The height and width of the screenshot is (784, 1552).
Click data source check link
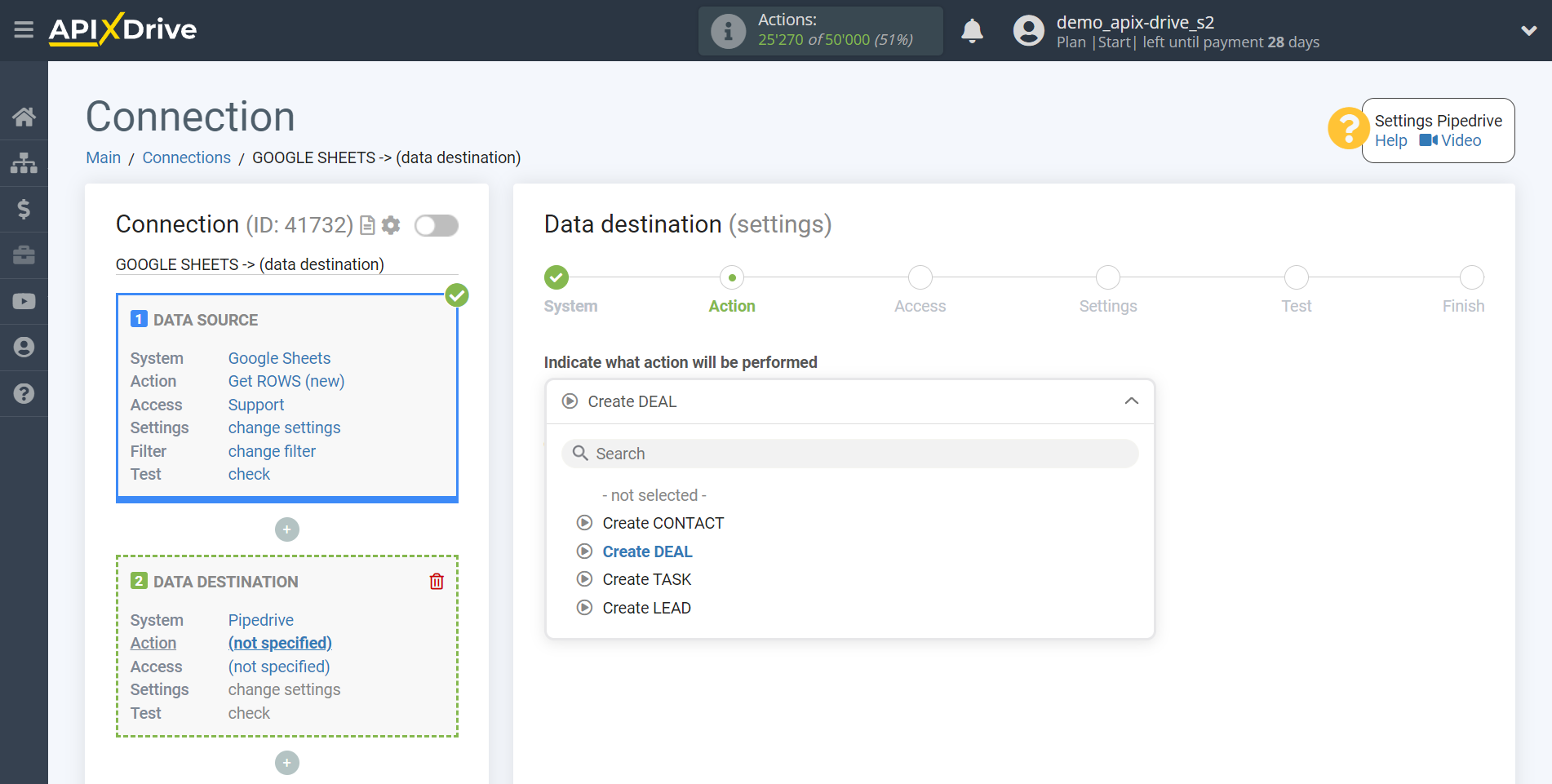click(249, 474)
